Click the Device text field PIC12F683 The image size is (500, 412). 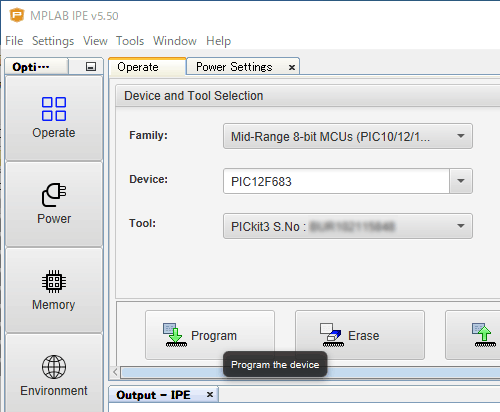coord(336,181)
